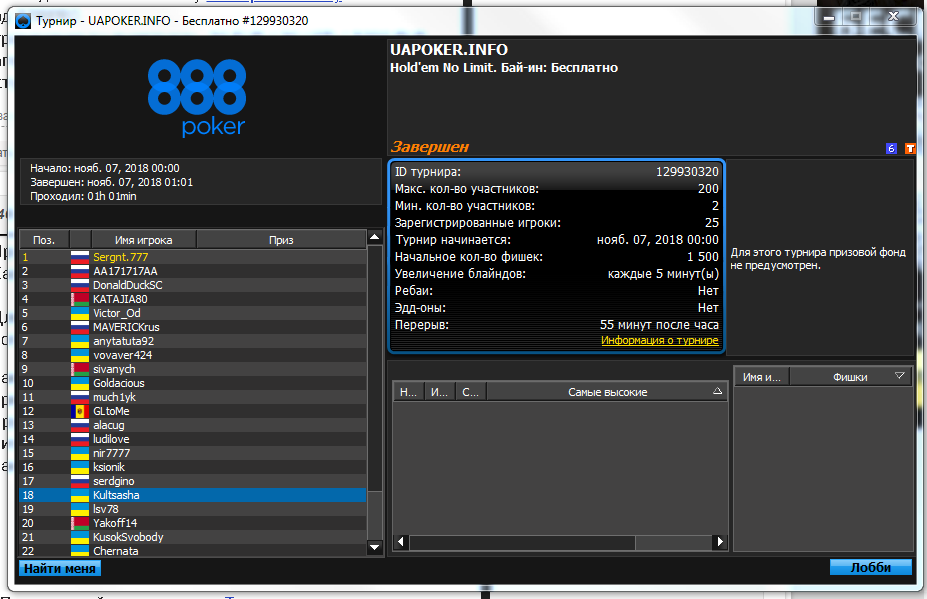Select player KusokSvobody row

point(193,537)
